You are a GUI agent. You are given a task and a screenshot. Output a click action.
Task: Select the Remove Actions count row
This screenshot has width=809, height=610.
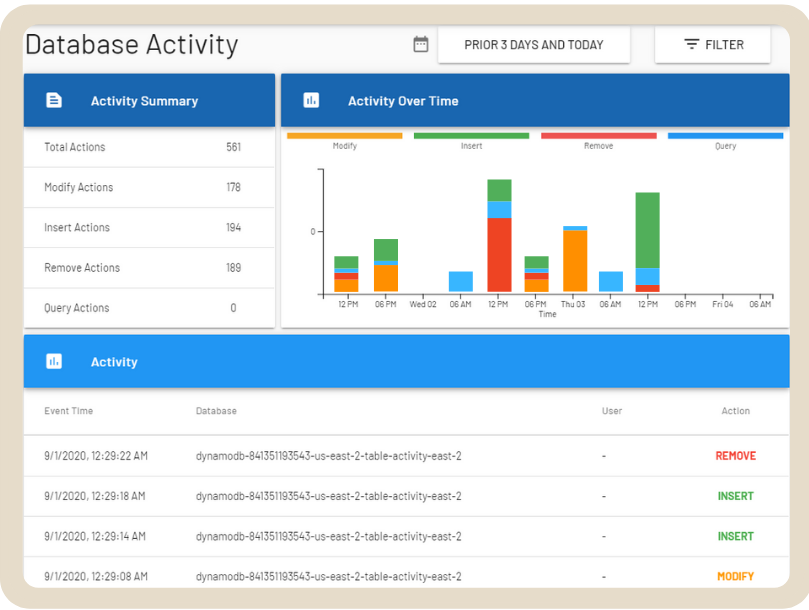tap(149, 268)
